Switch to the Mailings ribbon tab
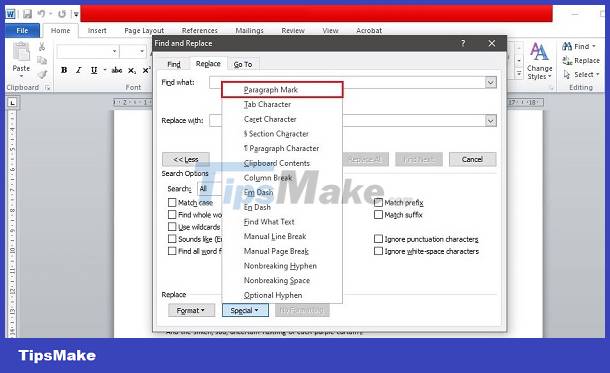610x373 pixels. (x=249, y=30)
